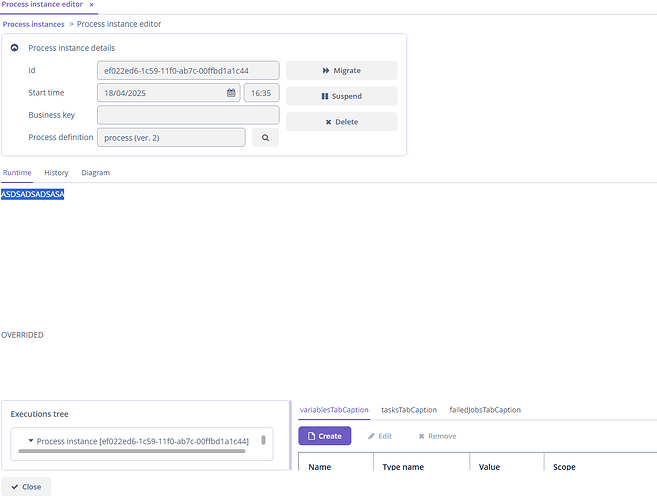The height and width of the screenshot is (500, 657).
Task: Sort by Name column header
Action: (320, 466)
